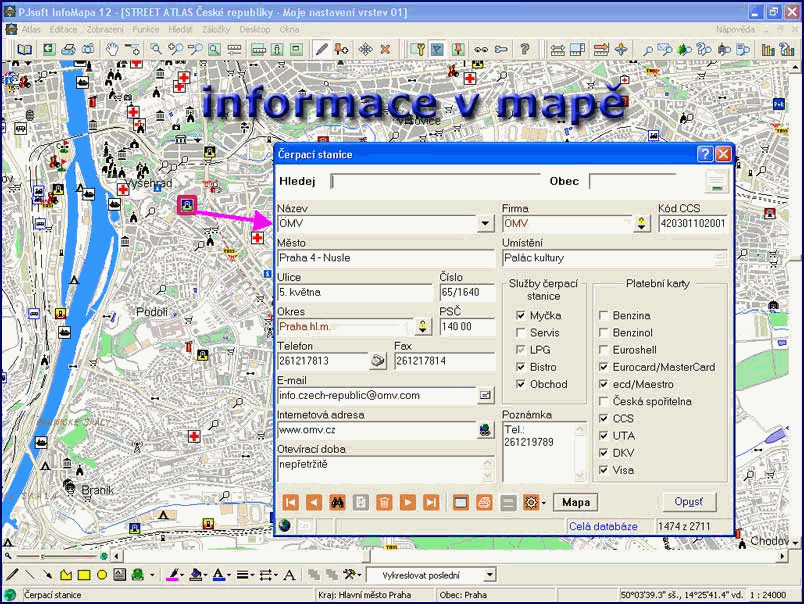Expand the line color dropdown in drawing toolbar
Image resolution: width=804 pixels, height=604 pixels.
[x=182, y=575]
